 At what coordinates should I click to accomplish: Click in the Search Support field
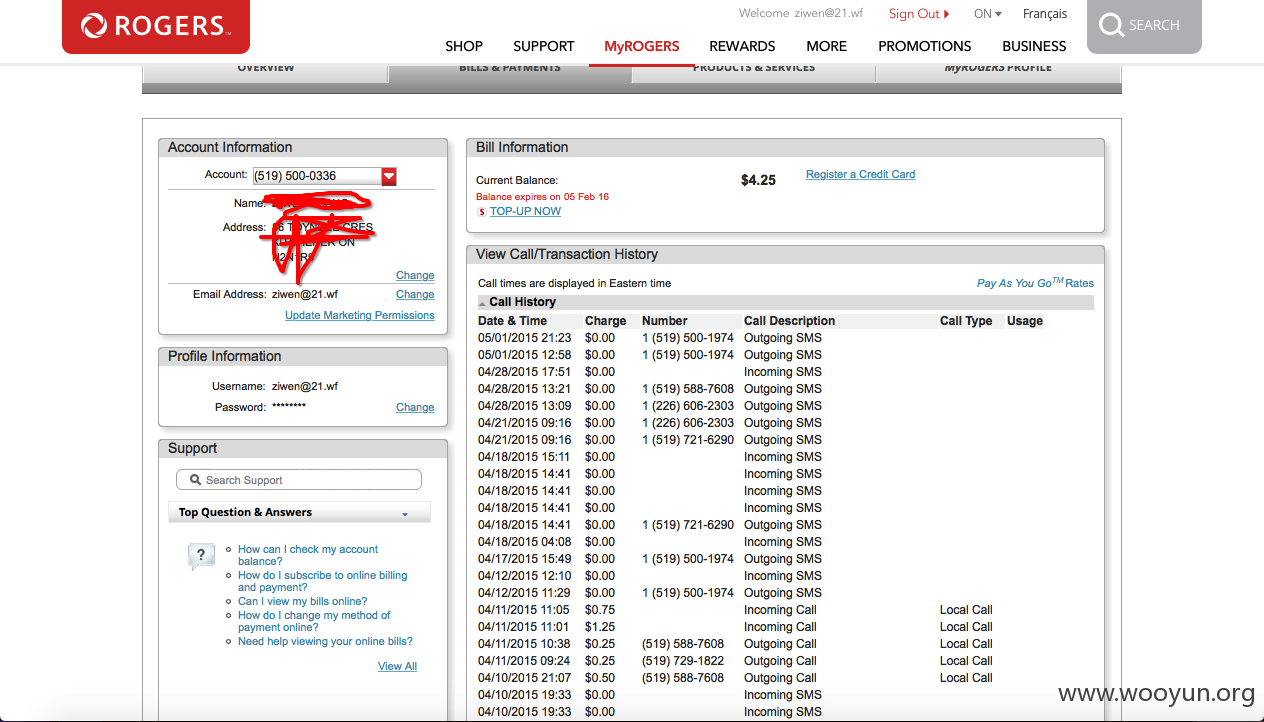coord(299,480)
